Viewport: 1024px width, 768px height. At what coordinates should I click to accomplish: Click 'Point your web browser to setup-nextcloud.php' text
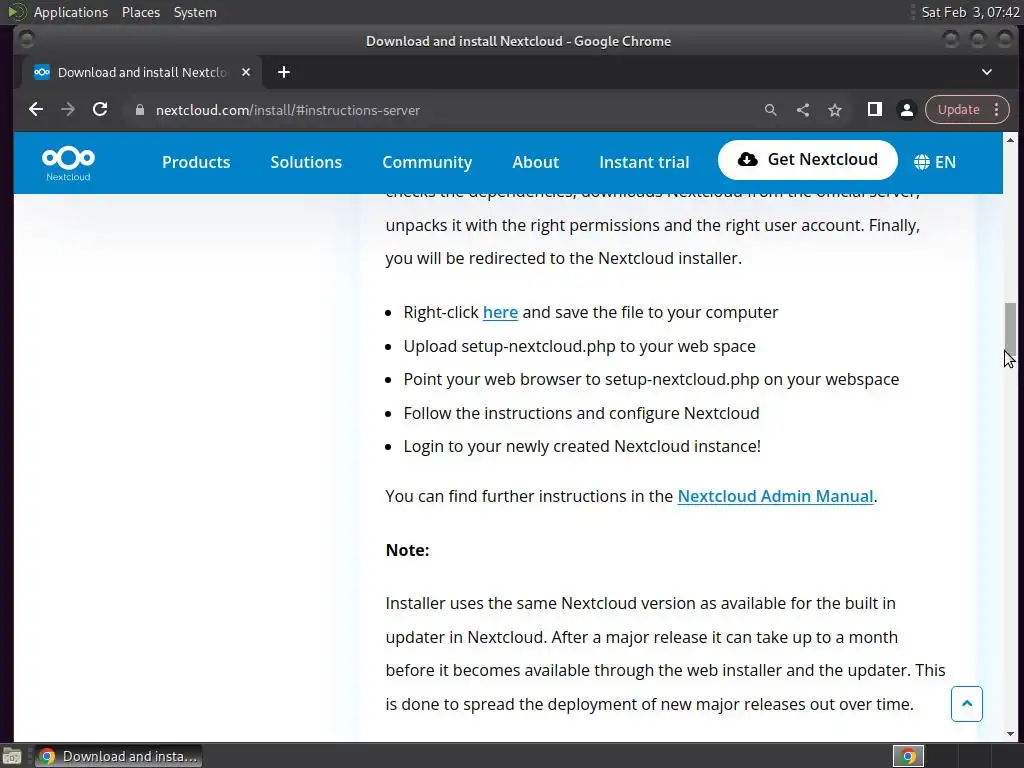pyautogui.click(x=581, y=379)
